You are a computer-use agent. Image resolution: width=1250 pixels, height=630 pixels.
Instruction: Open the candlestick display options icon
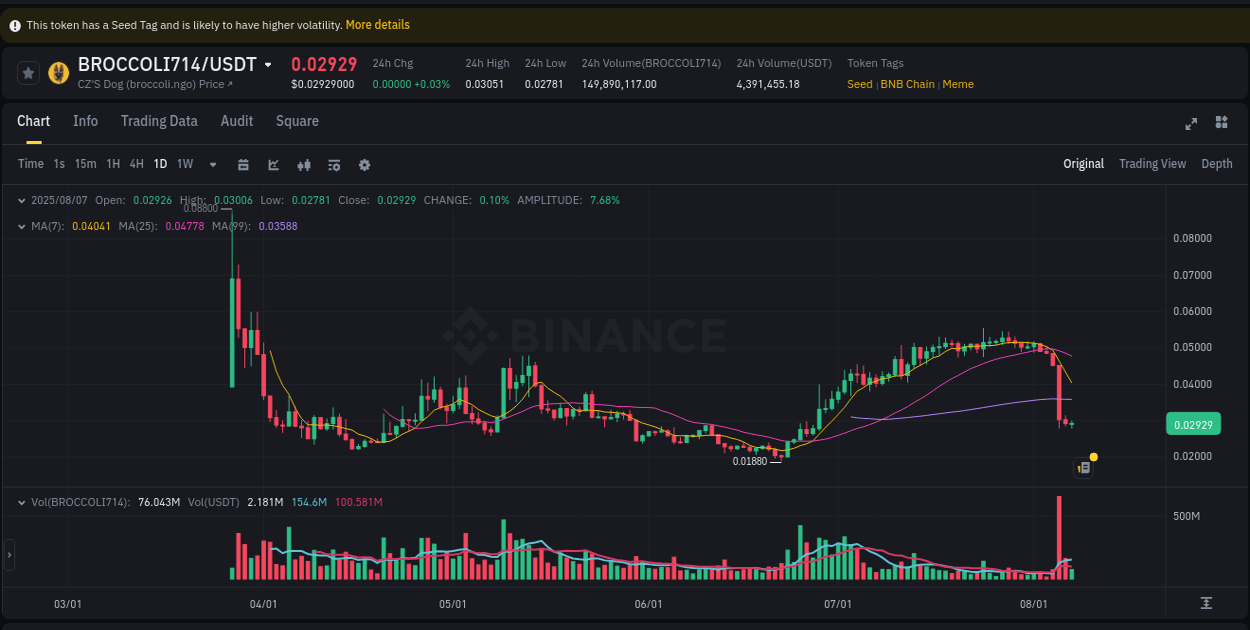(x=304, y=164)
